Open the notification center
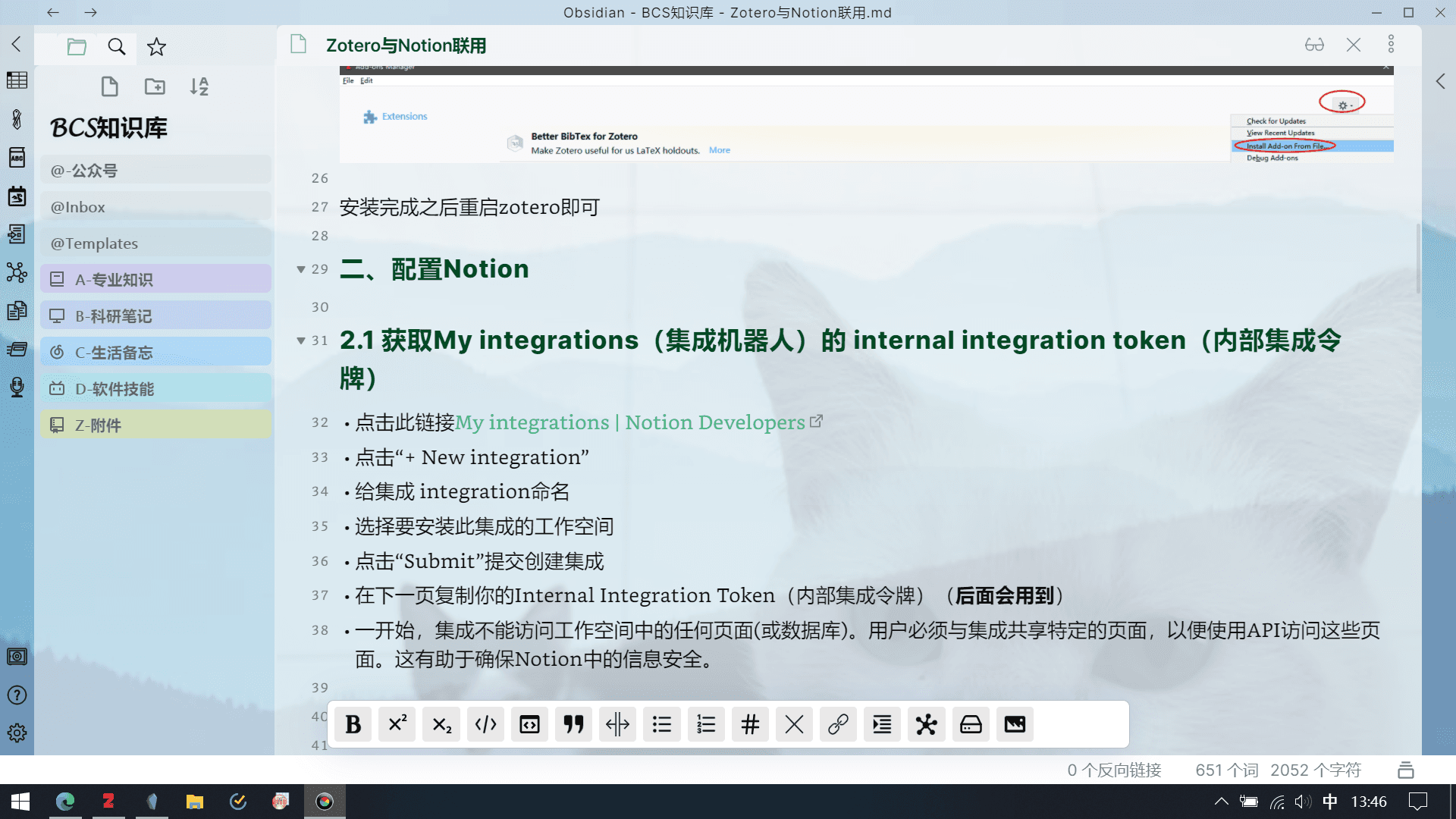Image resolution: width=1456 pixels, height=819 pixels. (x=1417, y=802)
